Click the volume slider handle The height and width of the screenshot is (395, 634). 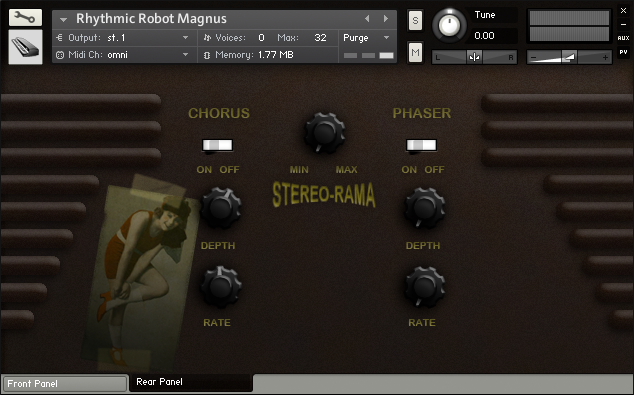coord(569,57)
